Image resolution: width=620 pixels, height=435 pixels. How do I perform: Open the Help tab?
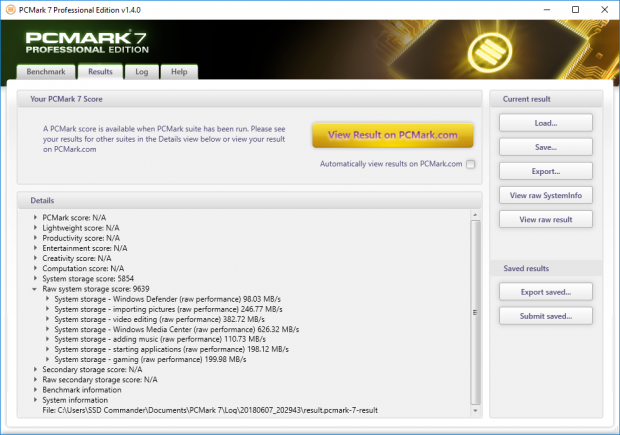(x=179, y=72)
